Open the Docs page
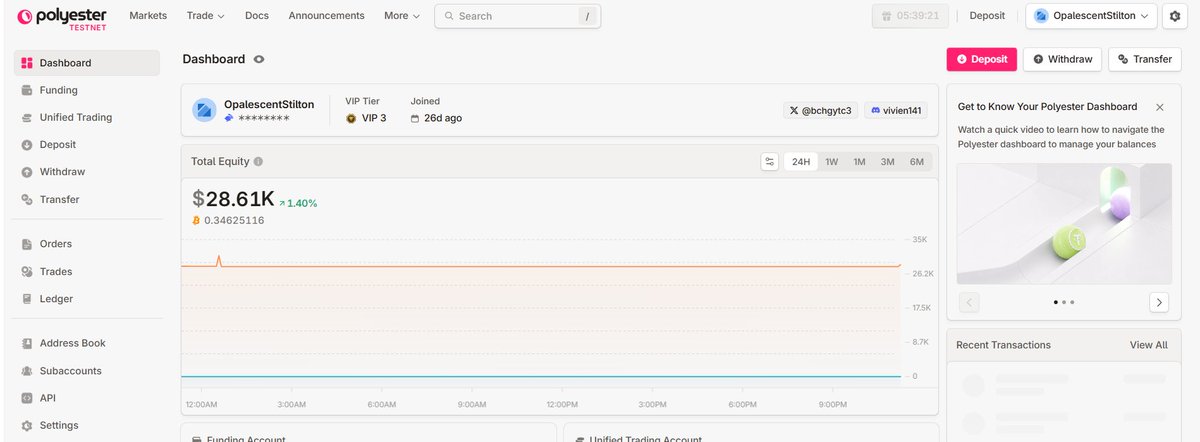This screenshot has height=442, width=1200. pyautogui.click(x=257, y=16)
